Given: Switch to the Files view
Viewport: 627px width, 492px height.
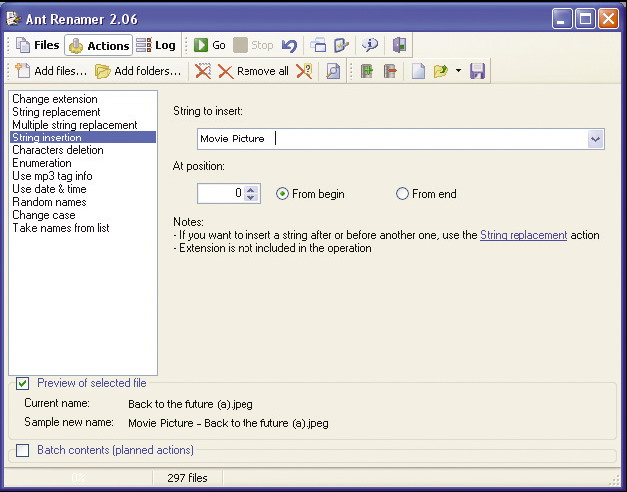Looking at the screenshot, I should pos(37,45).
